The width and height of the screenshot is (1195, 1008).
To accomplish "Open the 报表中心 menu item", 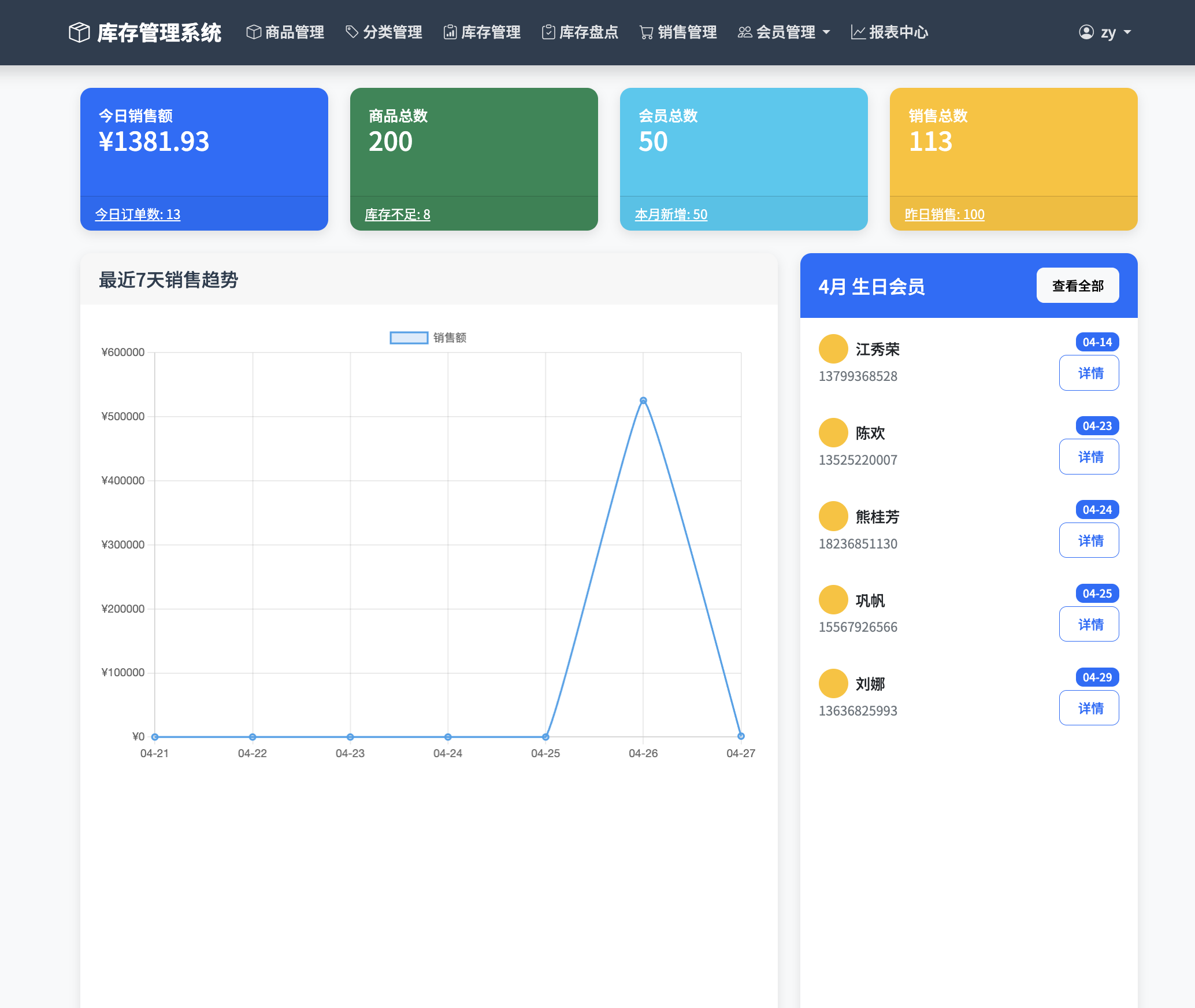I will [x=898, y=32].
